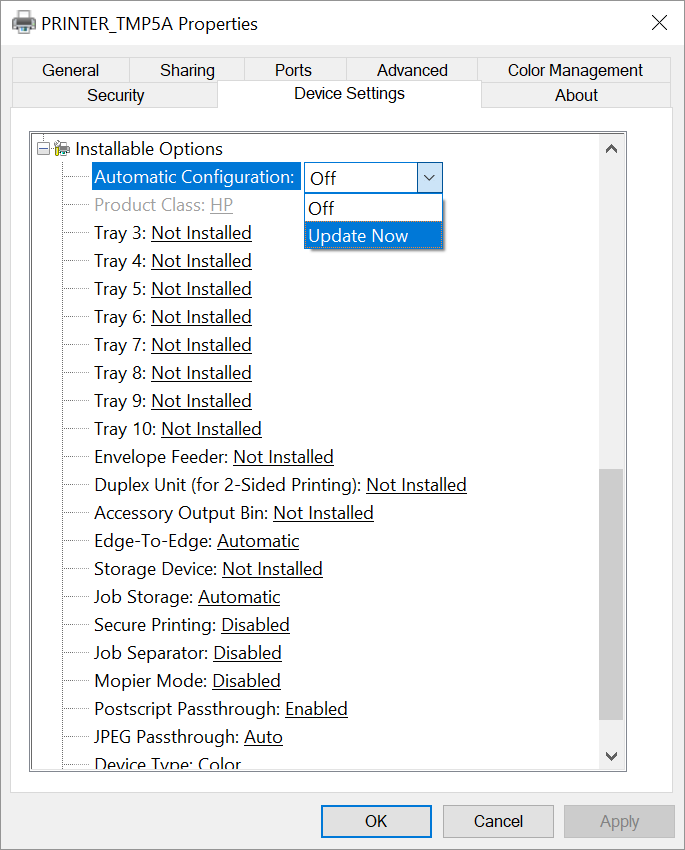The width and height of the screenshot is (685, 850).
Task: Switch to the General tab
Action: 70,70
